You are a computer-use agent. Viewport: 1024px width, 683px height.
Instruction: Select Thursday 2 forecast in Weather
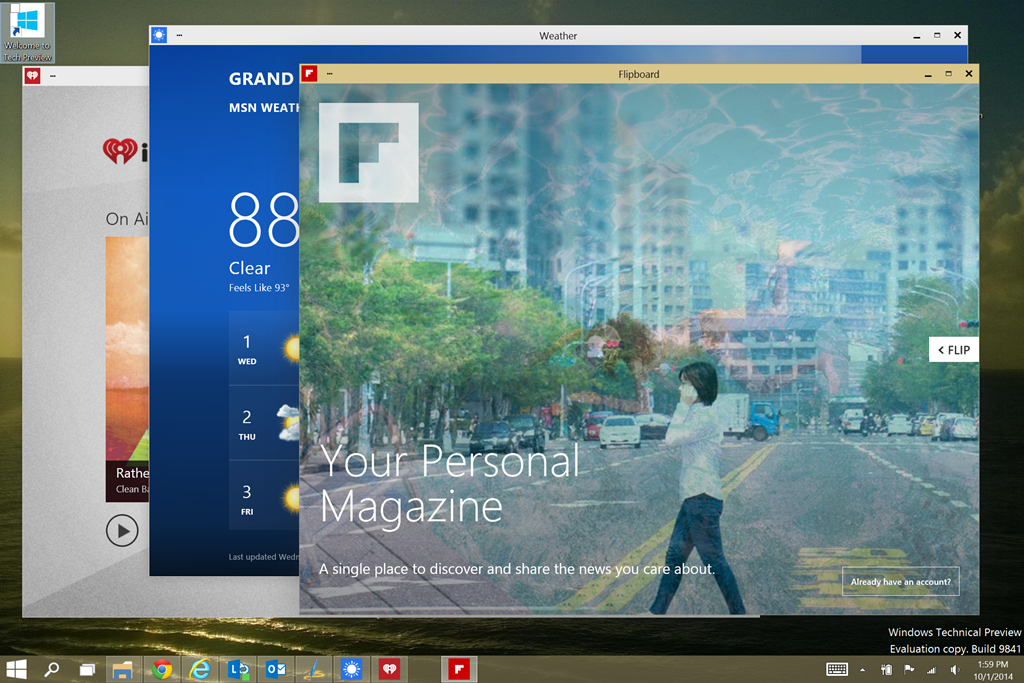pos(264,424)
